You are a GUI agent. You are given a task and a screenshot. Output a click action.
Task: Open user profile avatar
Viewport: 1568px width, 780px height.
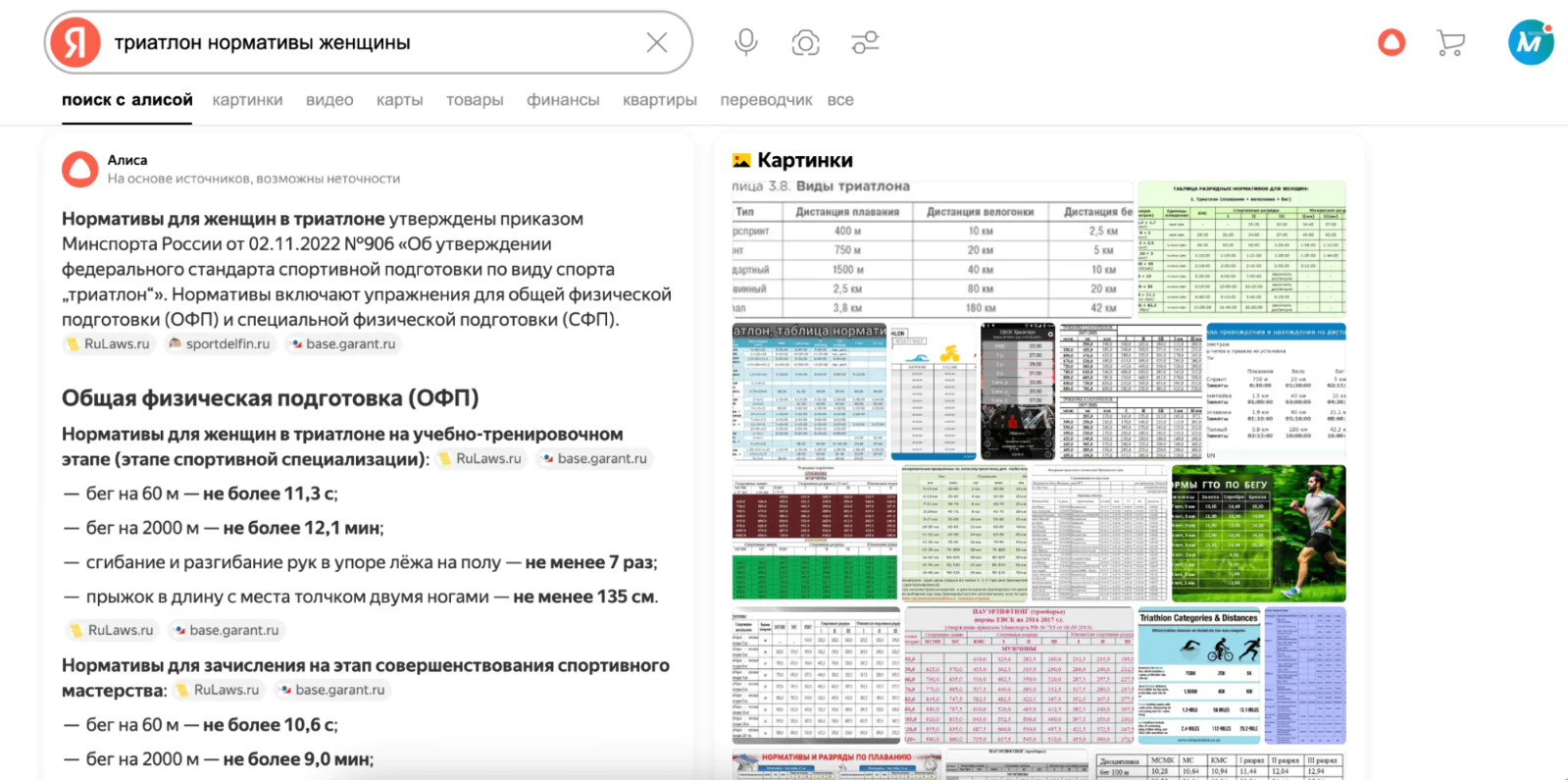(x=1531, y=42)
